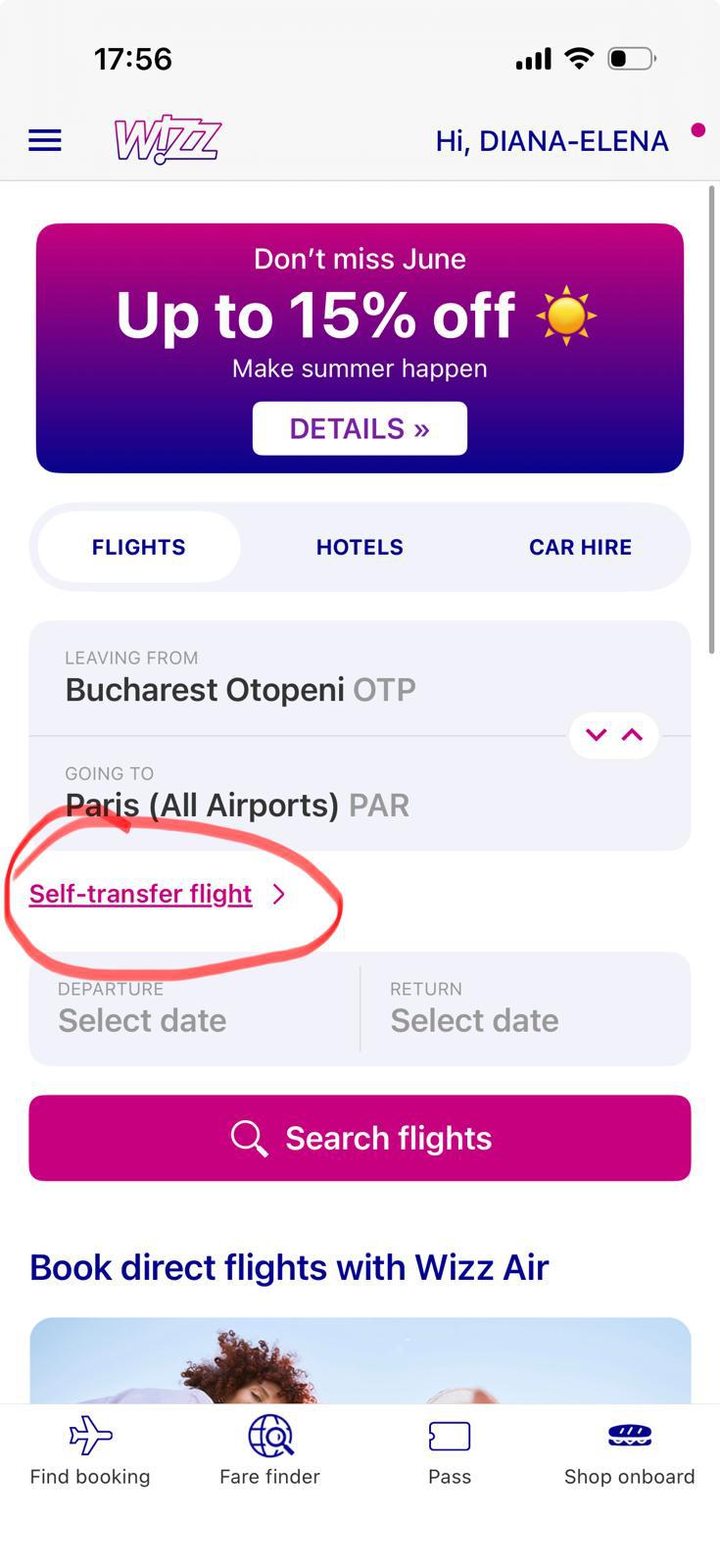The height and width of the screenshot is (1568, 720).
Task: Expand Self-transfer flight chevron arrow
Action: pos(279,894)
